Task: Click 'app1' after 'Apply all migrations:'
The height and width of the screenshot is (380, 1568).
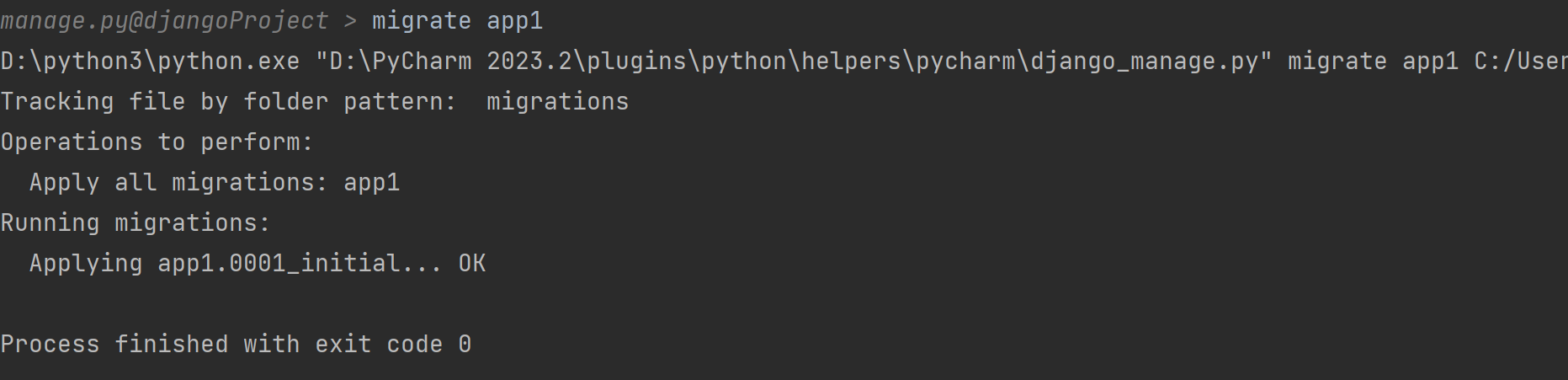Action: pyautogui.click(x=372, y=183)
